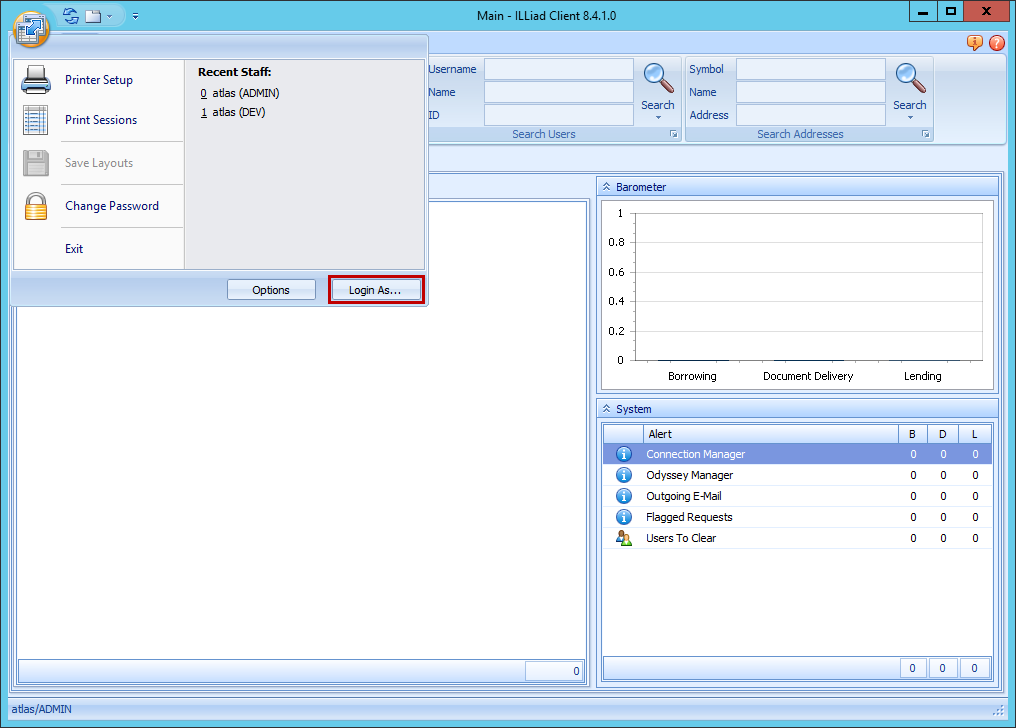Collapse the Barometer panel
Screen dimensions: 1016x728
pyautogui.click(x=609, y=186)
